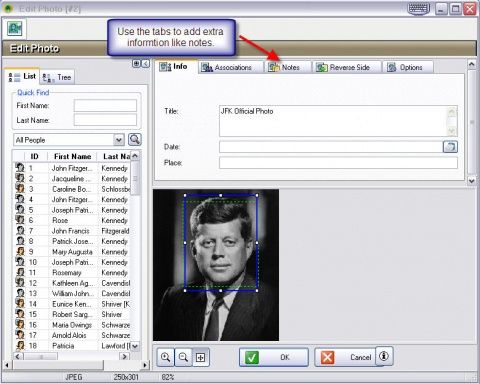Click the expand panel icon above List tab
This screenshot has width=480, height=384.
tap(136, 63)
